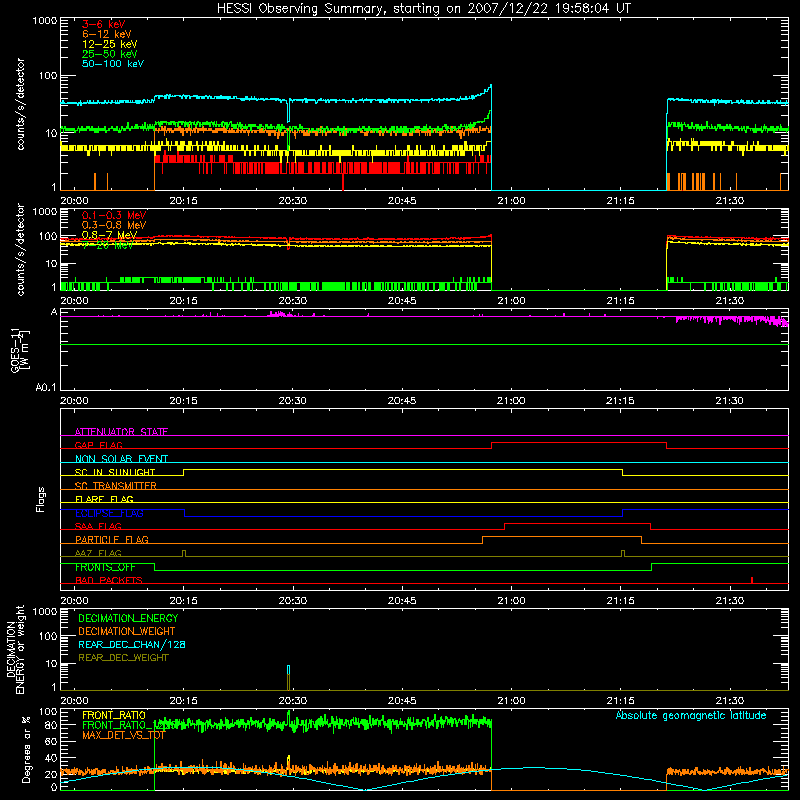This screenshot has width=800, height=800.
Task: Click the 0.3-0.8 MeV legend label
Action: click(x=114, y=225)
